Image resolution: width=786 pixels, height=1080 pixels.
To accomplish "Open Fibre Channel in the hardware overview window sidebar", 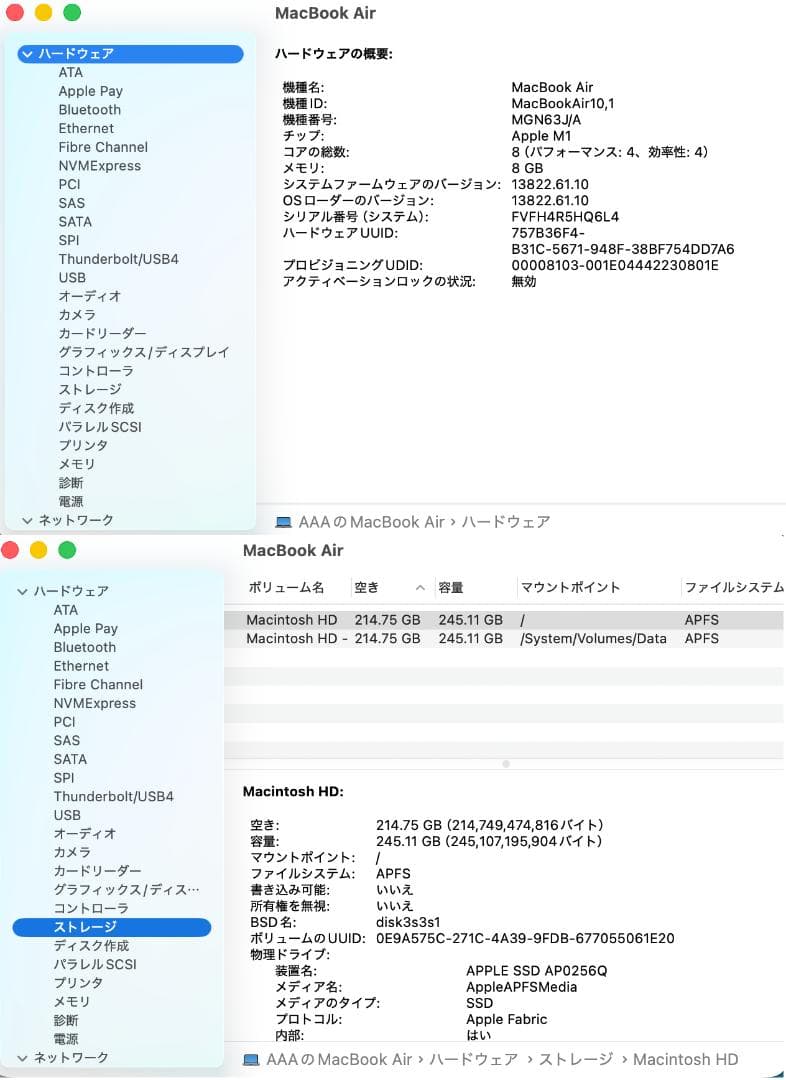I will click(x=103, y=147).
